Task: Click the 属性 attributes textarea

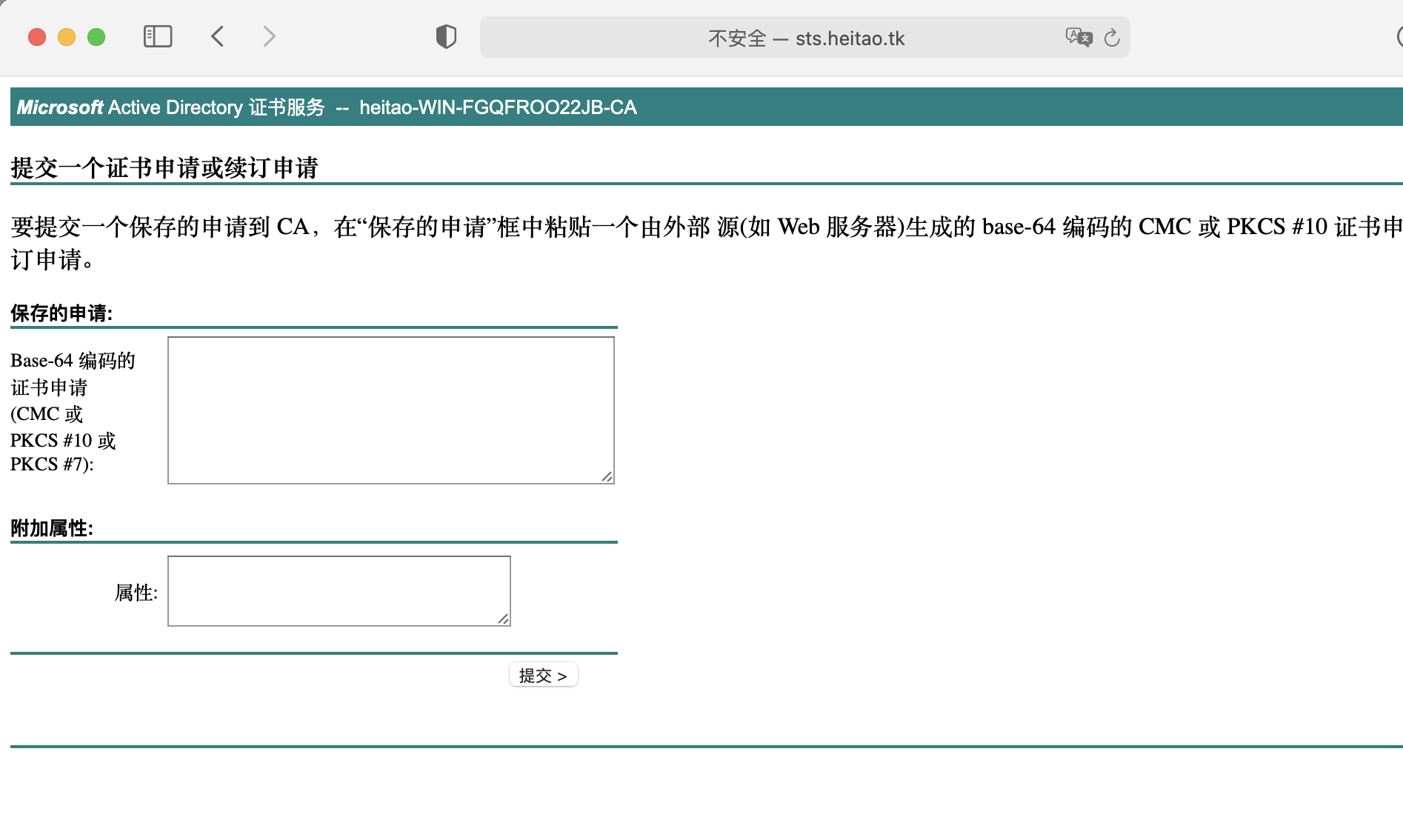Action: click(x=339, y=591)
